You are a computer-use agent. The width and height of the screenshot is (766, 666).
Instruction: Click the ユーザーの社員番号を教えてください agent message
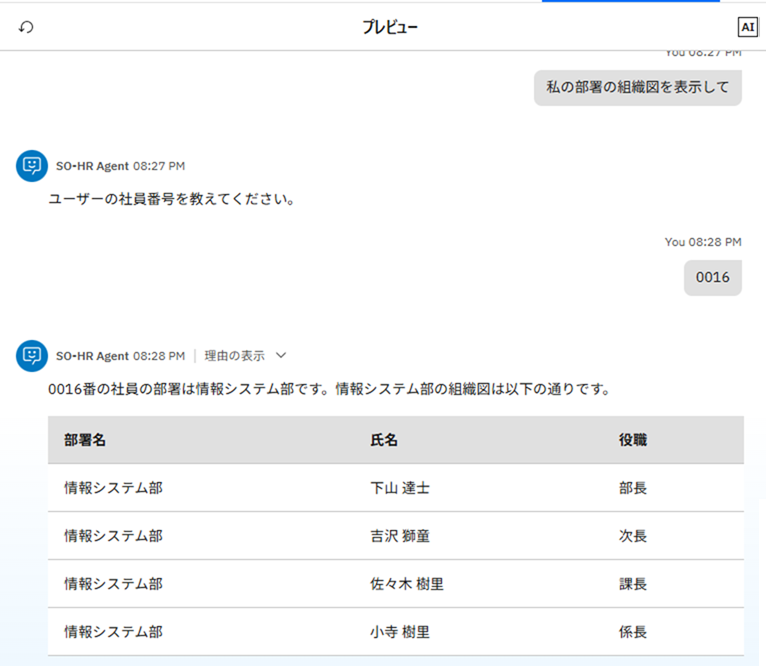(171, 199)
